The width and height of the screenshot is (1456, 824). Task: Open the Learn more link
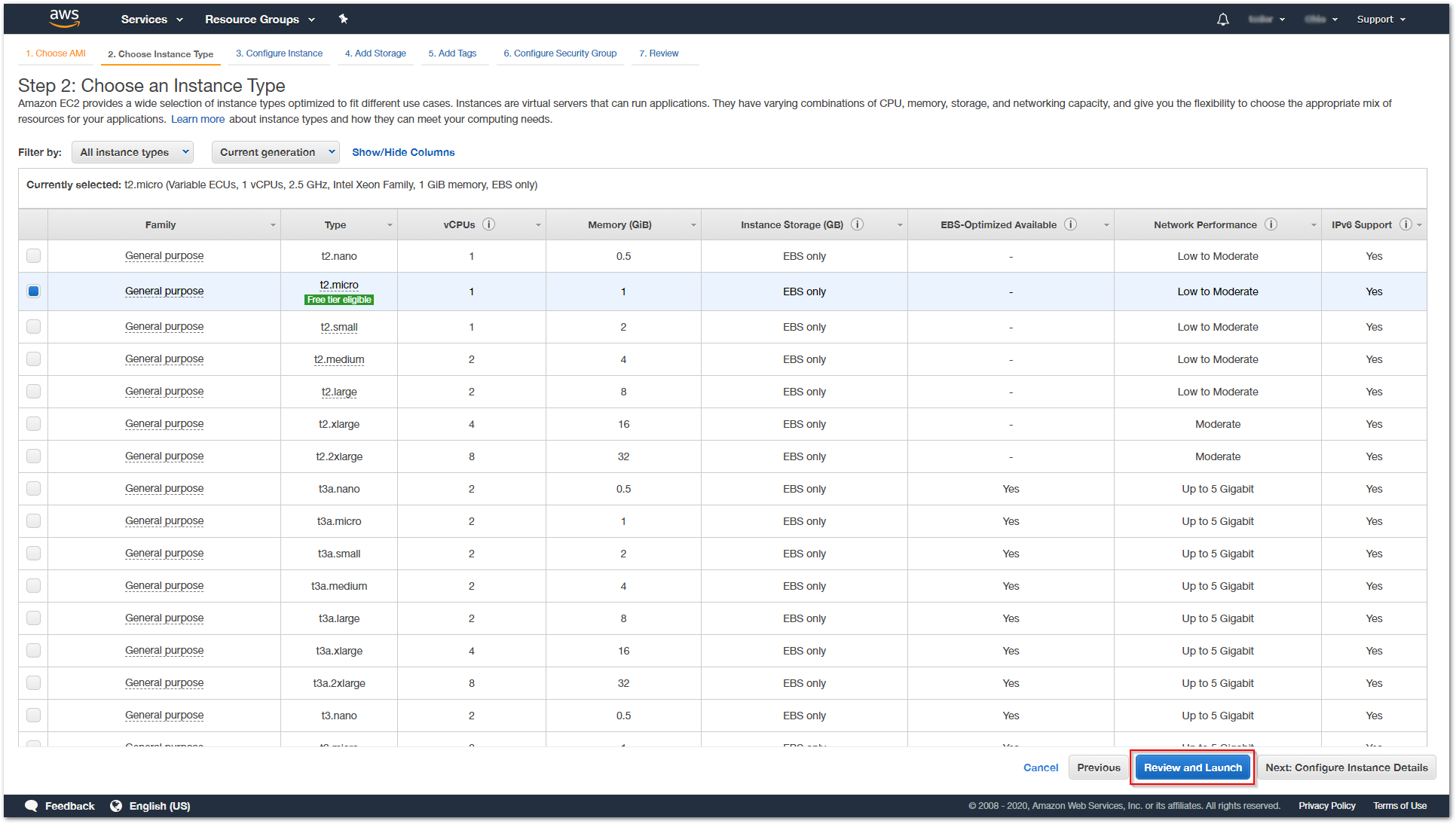click(x=197, y=119)
